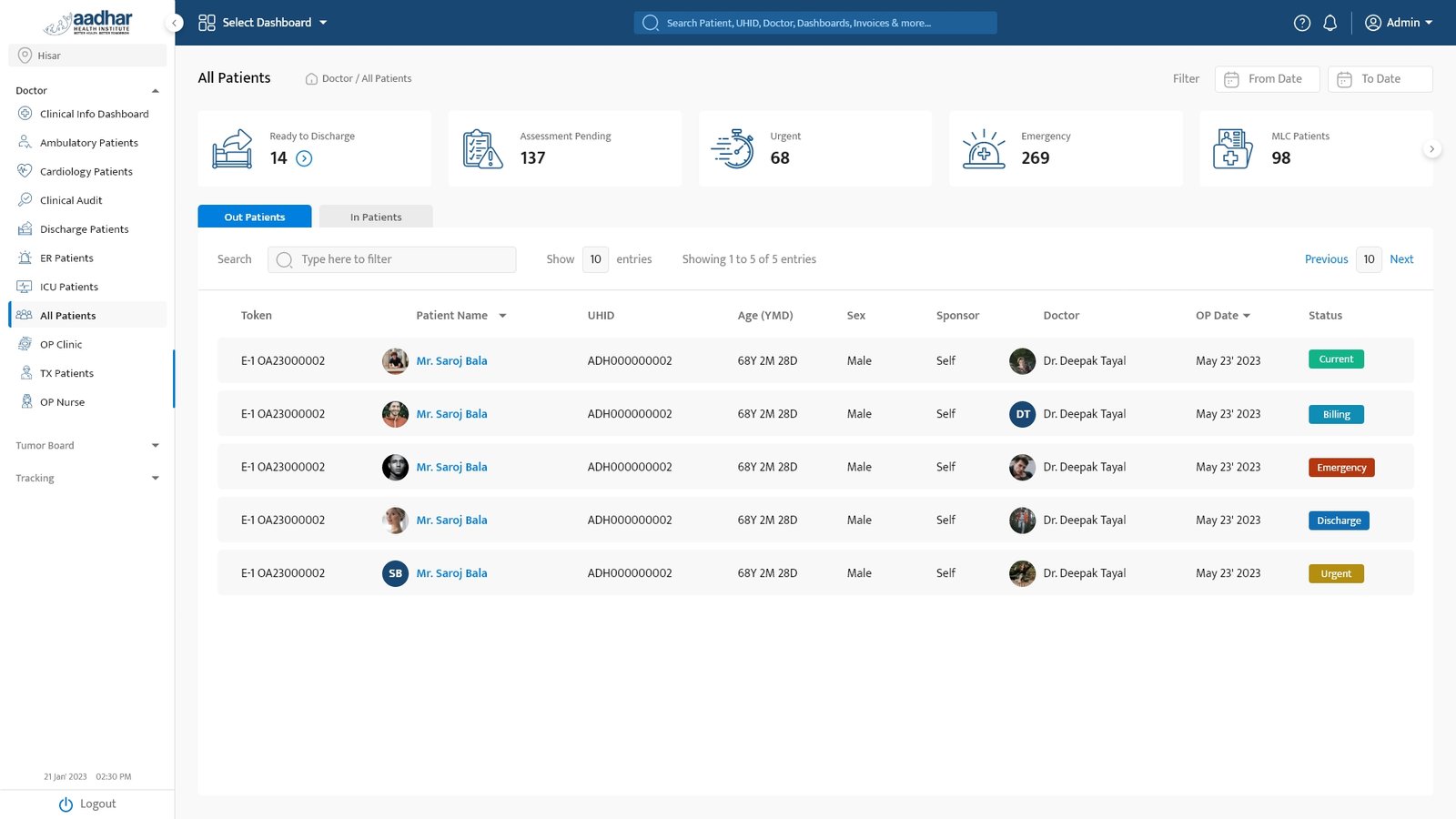Open Clinical Info Dashboard from sidebar

tap(94, 114)
